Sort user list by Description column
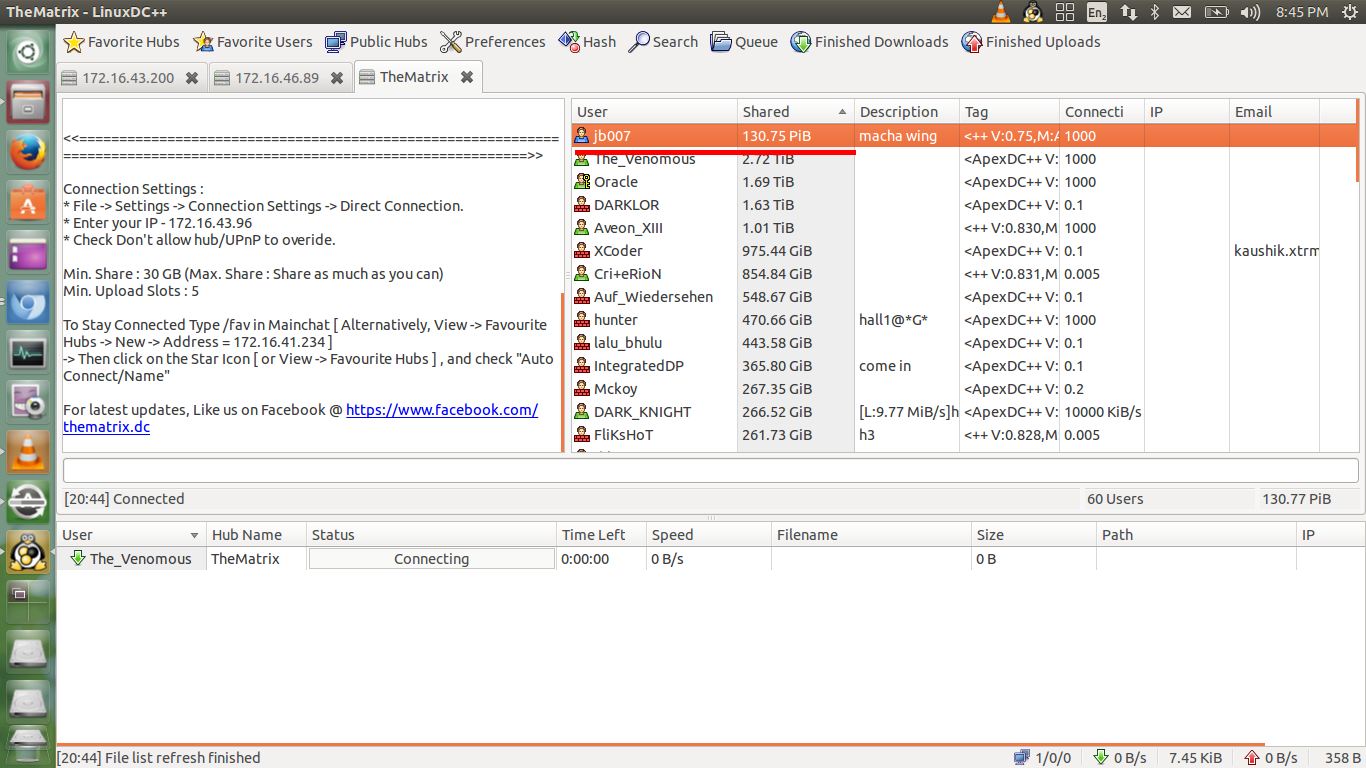Image resolution: width=1366 pixels, height=768 pixels. click(x=905, y=112)
